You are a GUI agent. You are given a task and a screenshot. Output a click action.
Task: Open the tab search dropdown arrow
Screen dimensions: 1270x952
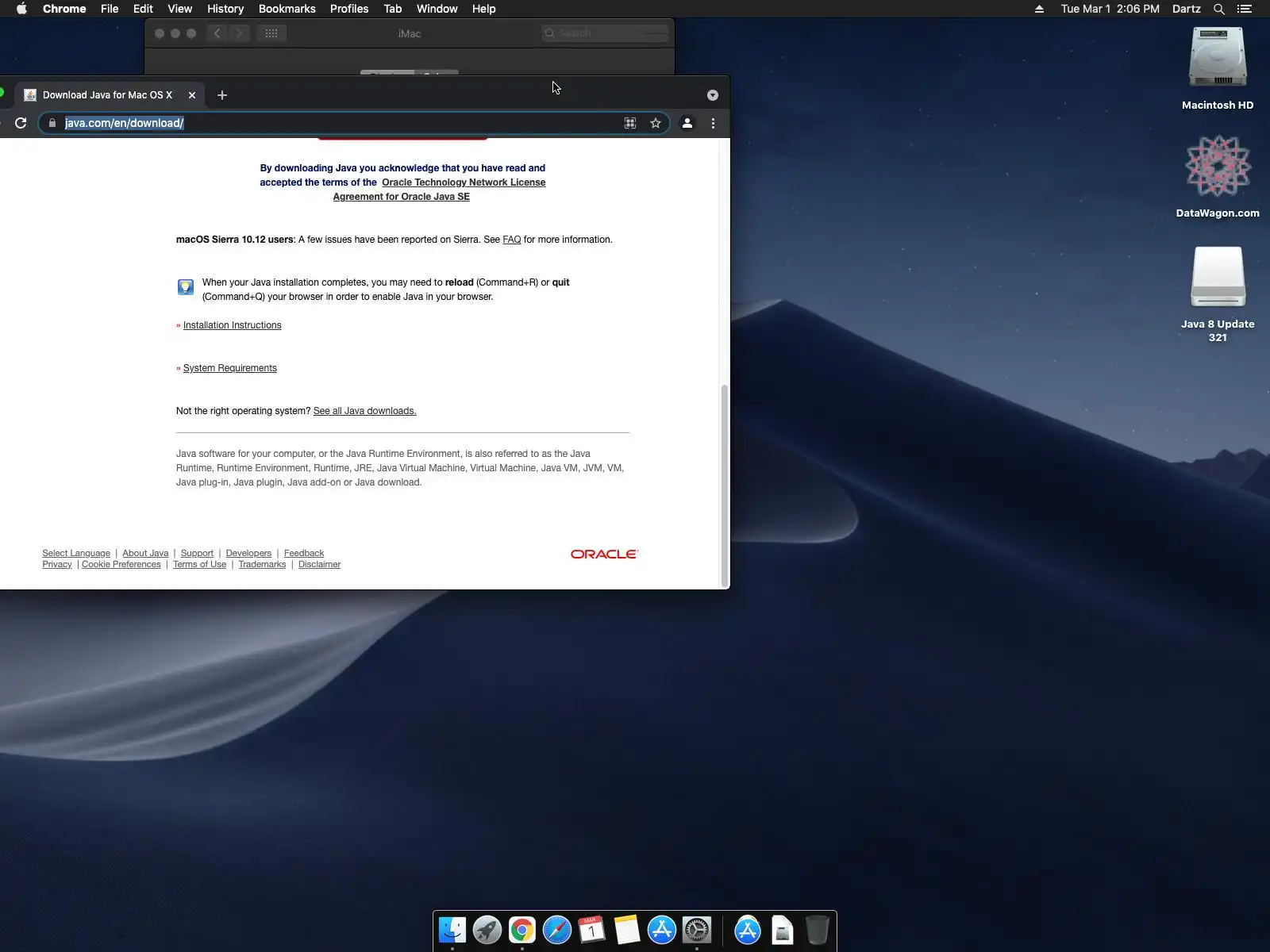click(x=713, y=95)
